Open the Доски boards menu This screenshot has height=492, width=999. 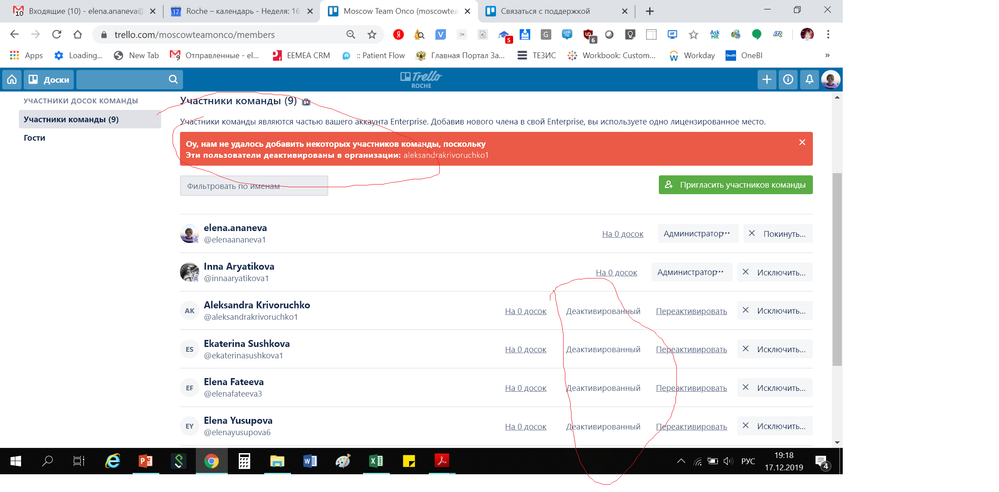(49, 80)
